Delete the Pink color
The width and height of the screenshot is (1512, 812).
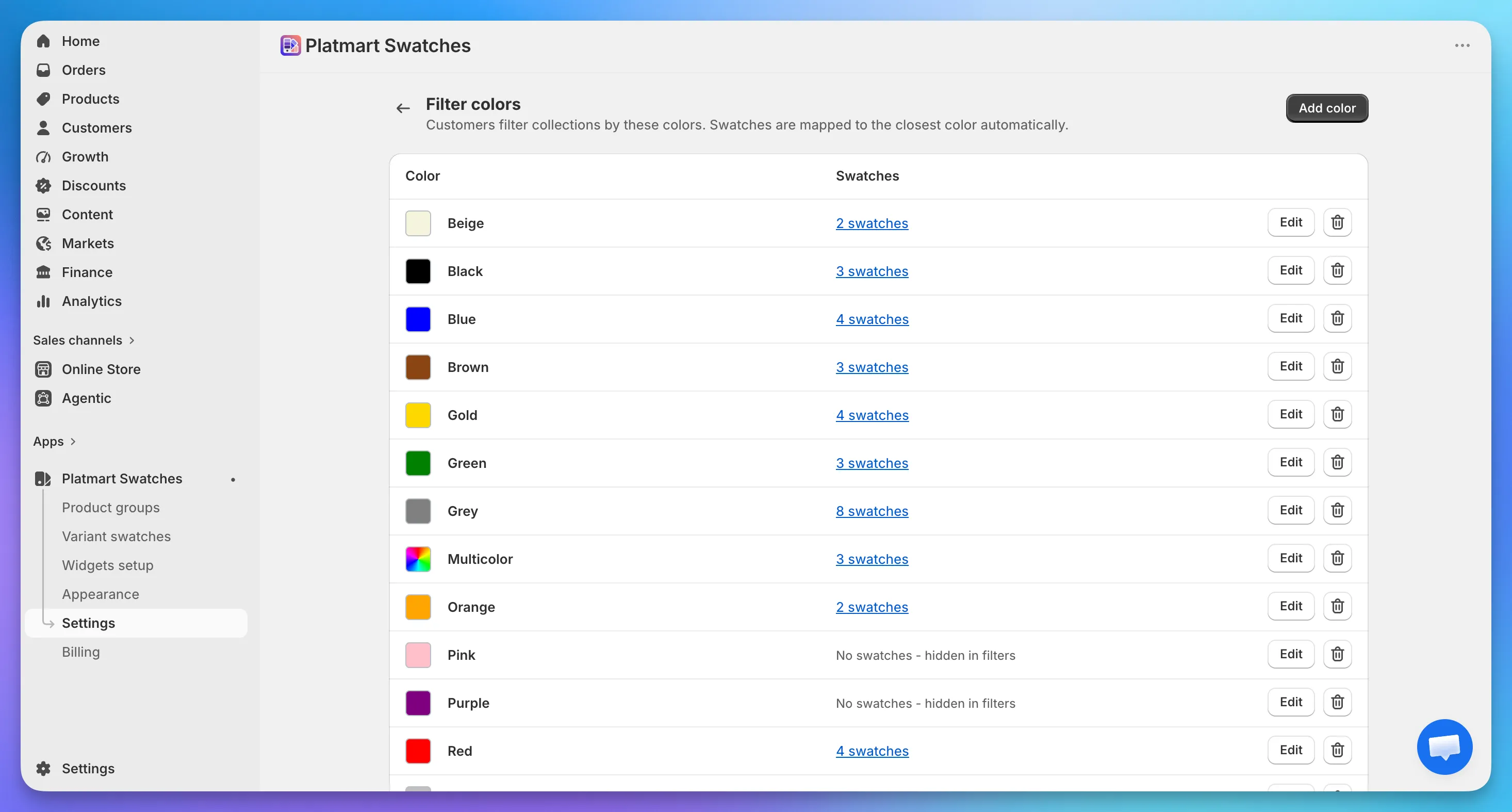click(x=1337, y=654)
